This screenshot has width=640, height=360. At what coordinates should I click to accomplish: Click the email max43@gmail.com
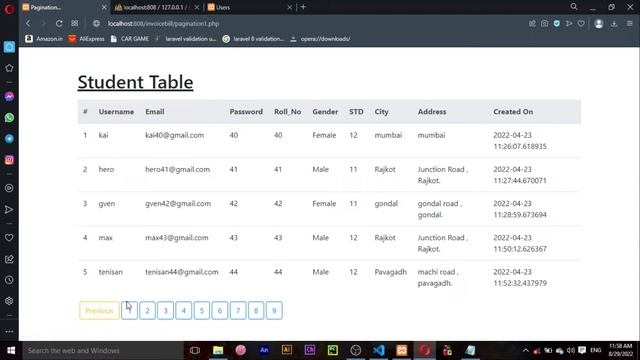pos(177,238)
